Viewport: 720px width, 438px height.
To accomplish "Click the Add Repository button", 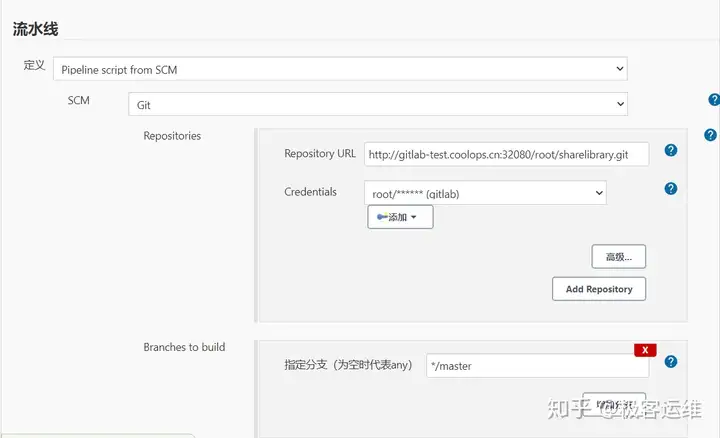I will point(599,289).
